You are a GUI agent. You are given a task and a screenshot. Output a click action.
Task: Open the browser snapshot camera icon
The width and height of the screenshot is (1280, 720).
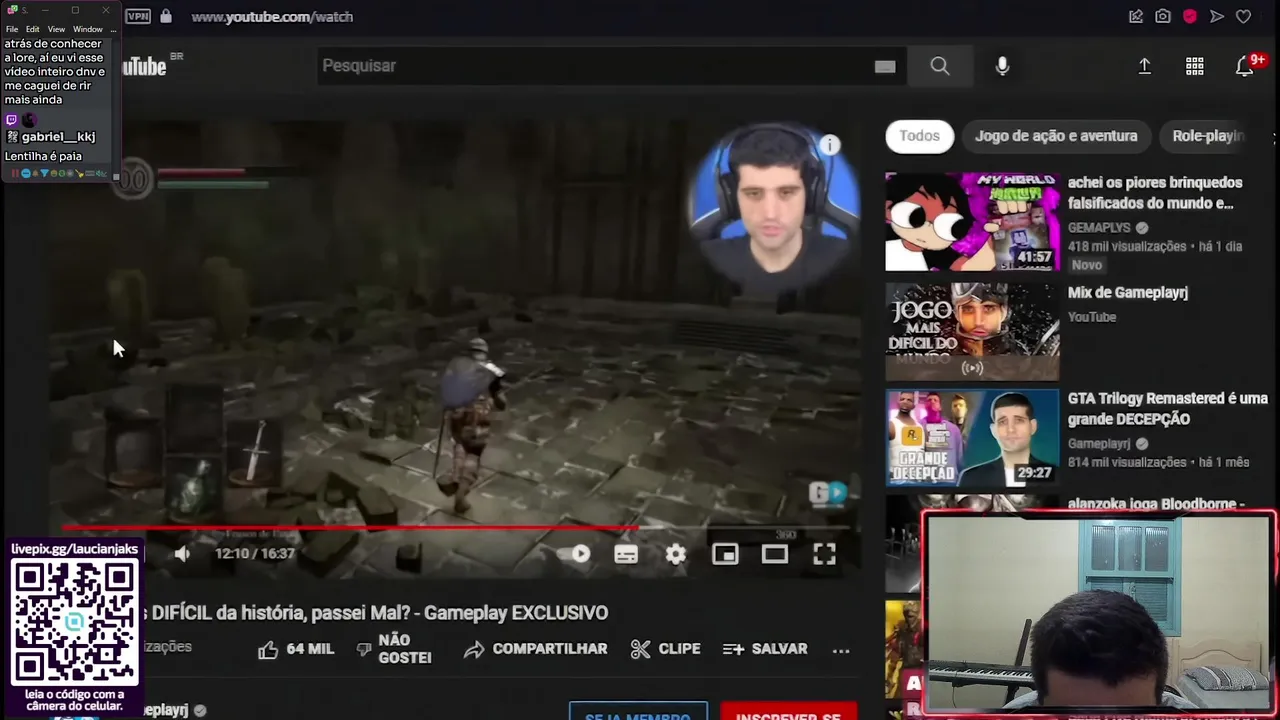pos(1163,16)
